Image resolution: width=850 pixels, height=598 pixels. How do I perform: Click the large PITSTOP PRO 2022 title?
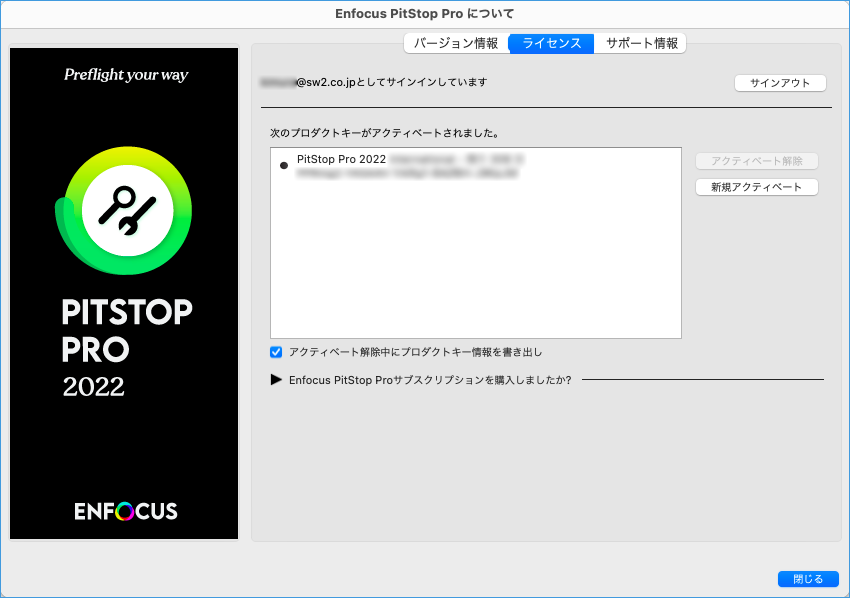click(x=125, y=346)
